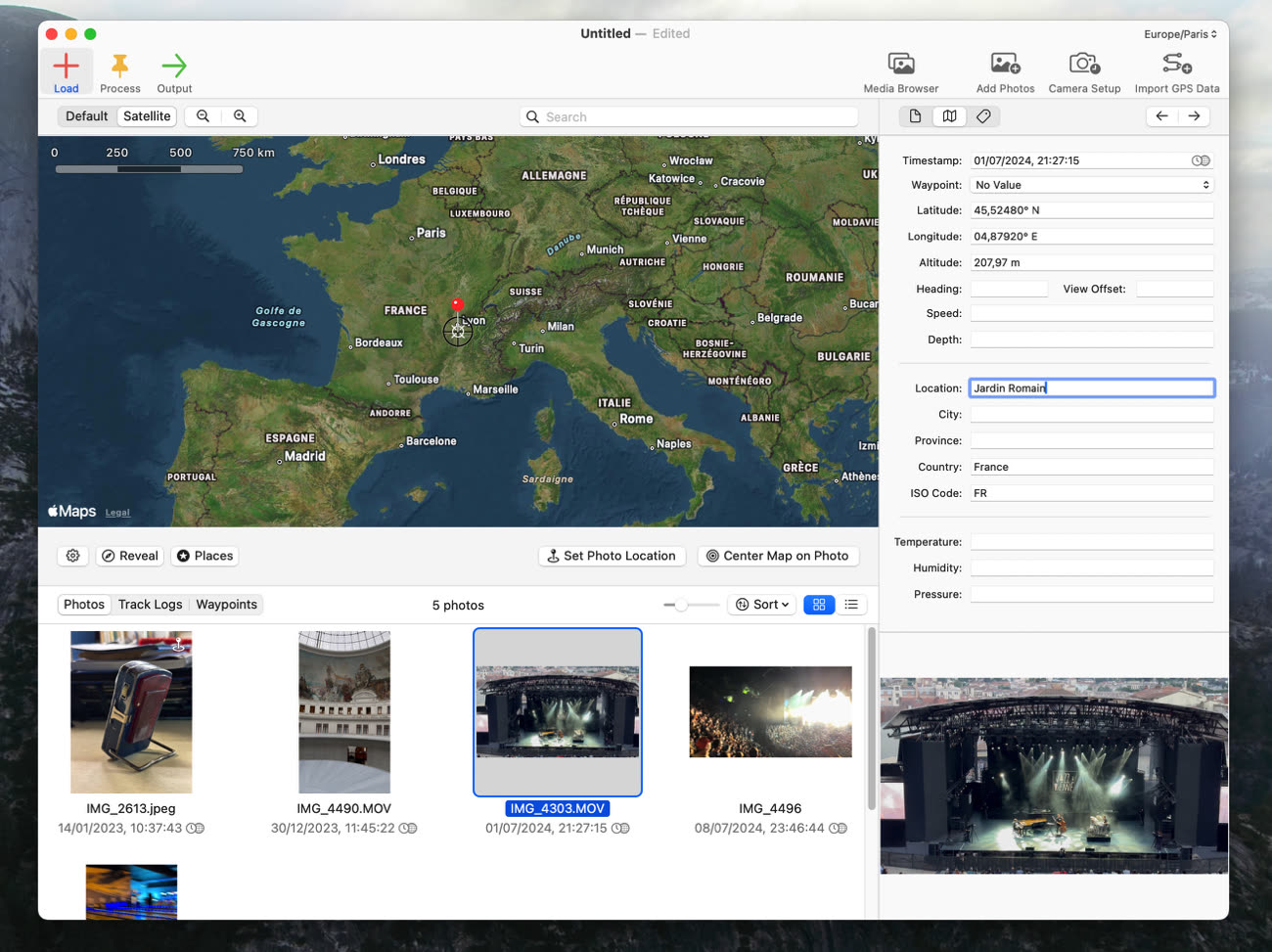Switch photos to grid view
The width and height of the screenshot is (1272, 952).
click(x=819, y=605)
